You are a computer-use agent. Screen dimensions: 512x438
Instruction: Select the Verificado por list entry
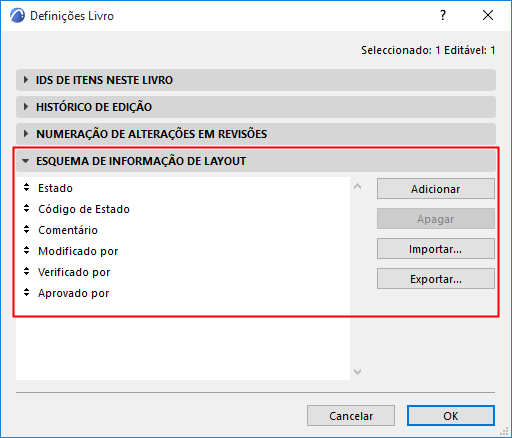183,272
